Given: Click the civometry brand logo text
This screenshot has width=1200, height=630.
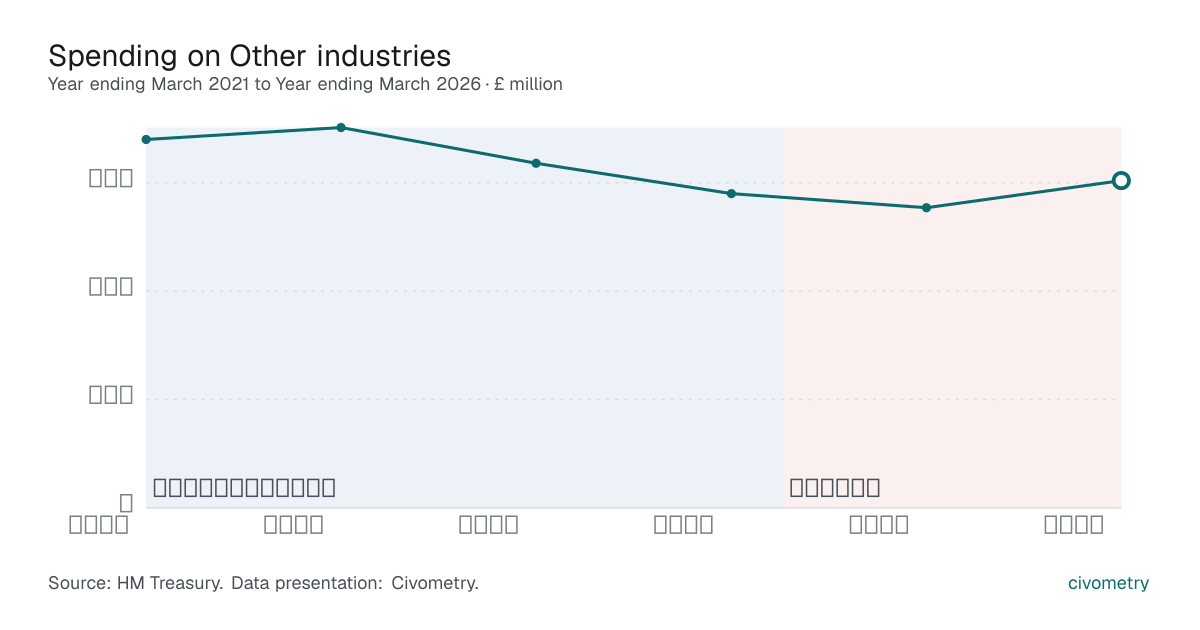Looking at the screenshot, I should [1108, 583].
